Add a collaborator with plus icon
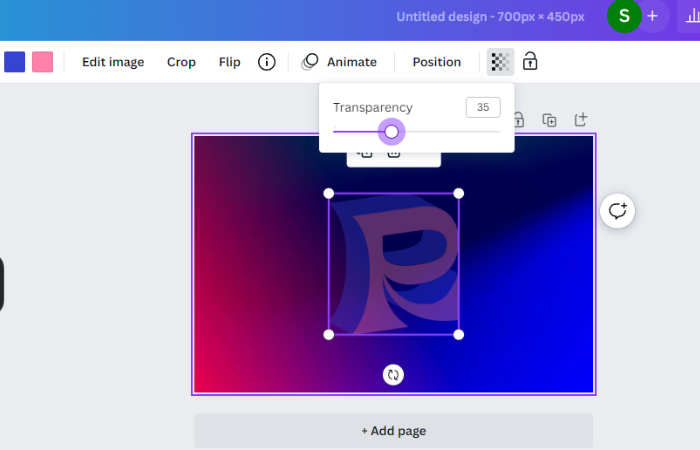This screenshot has width=700, height=450. coord(653,16)
